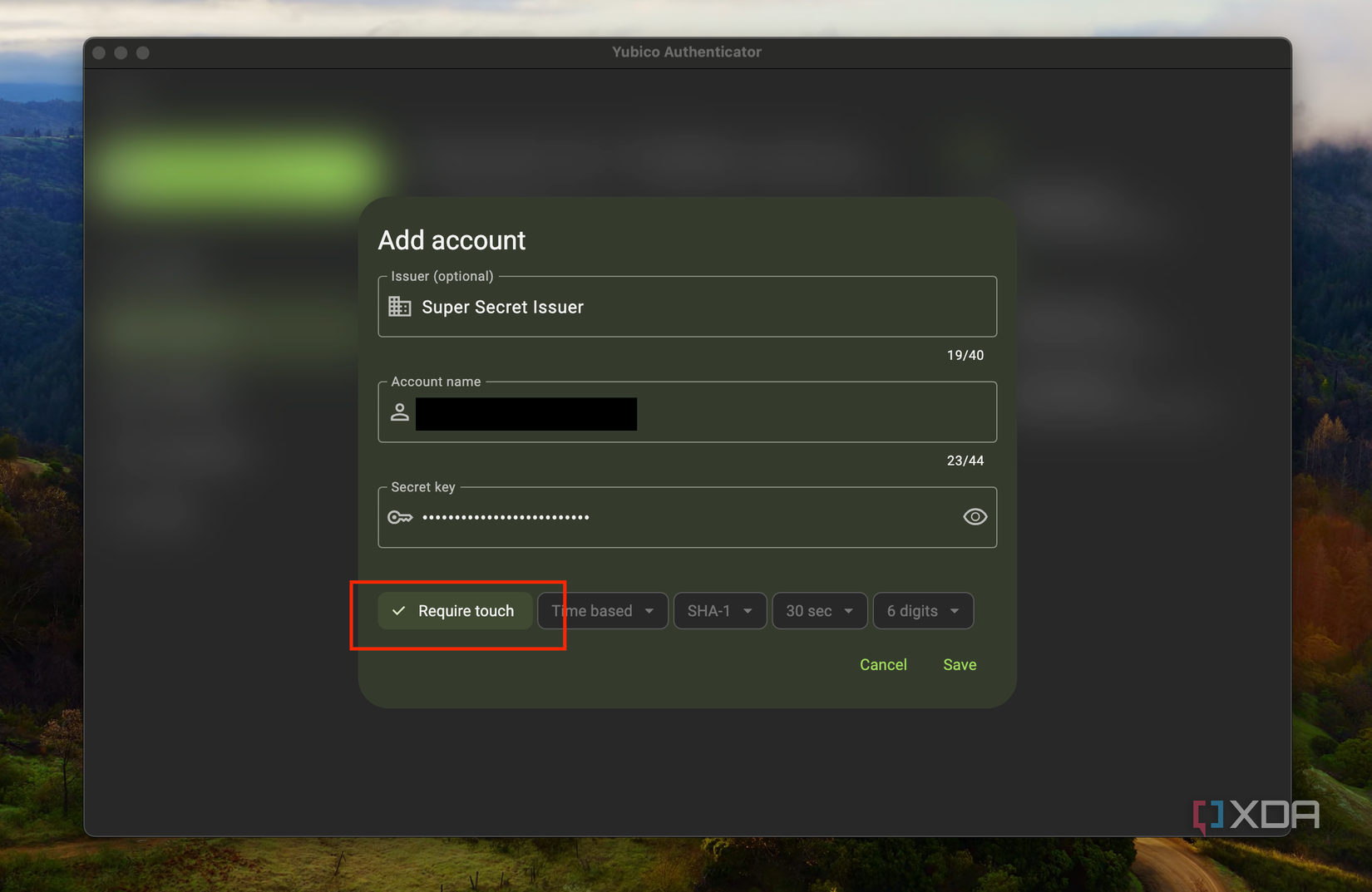Click the green minimize circle

pyautogui.click(x=143, y=52)
